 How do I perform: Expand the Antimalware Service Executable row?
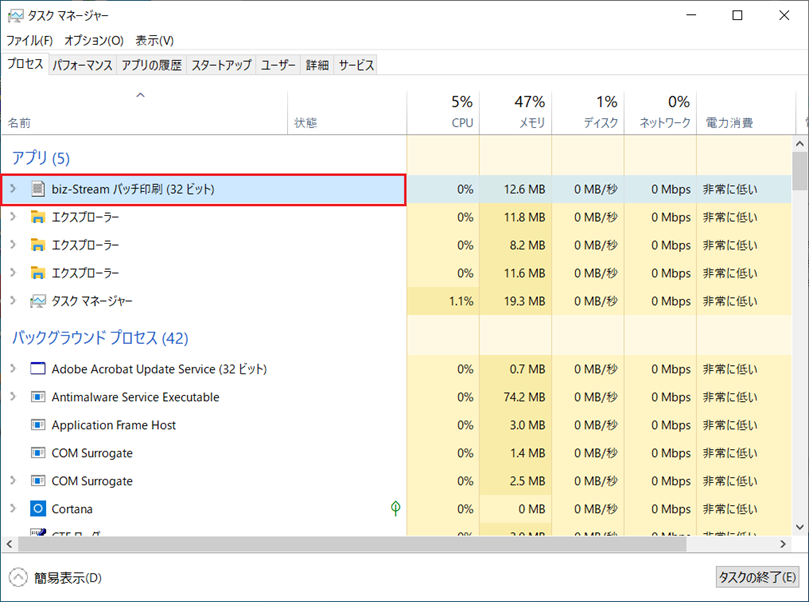point(13,396)
